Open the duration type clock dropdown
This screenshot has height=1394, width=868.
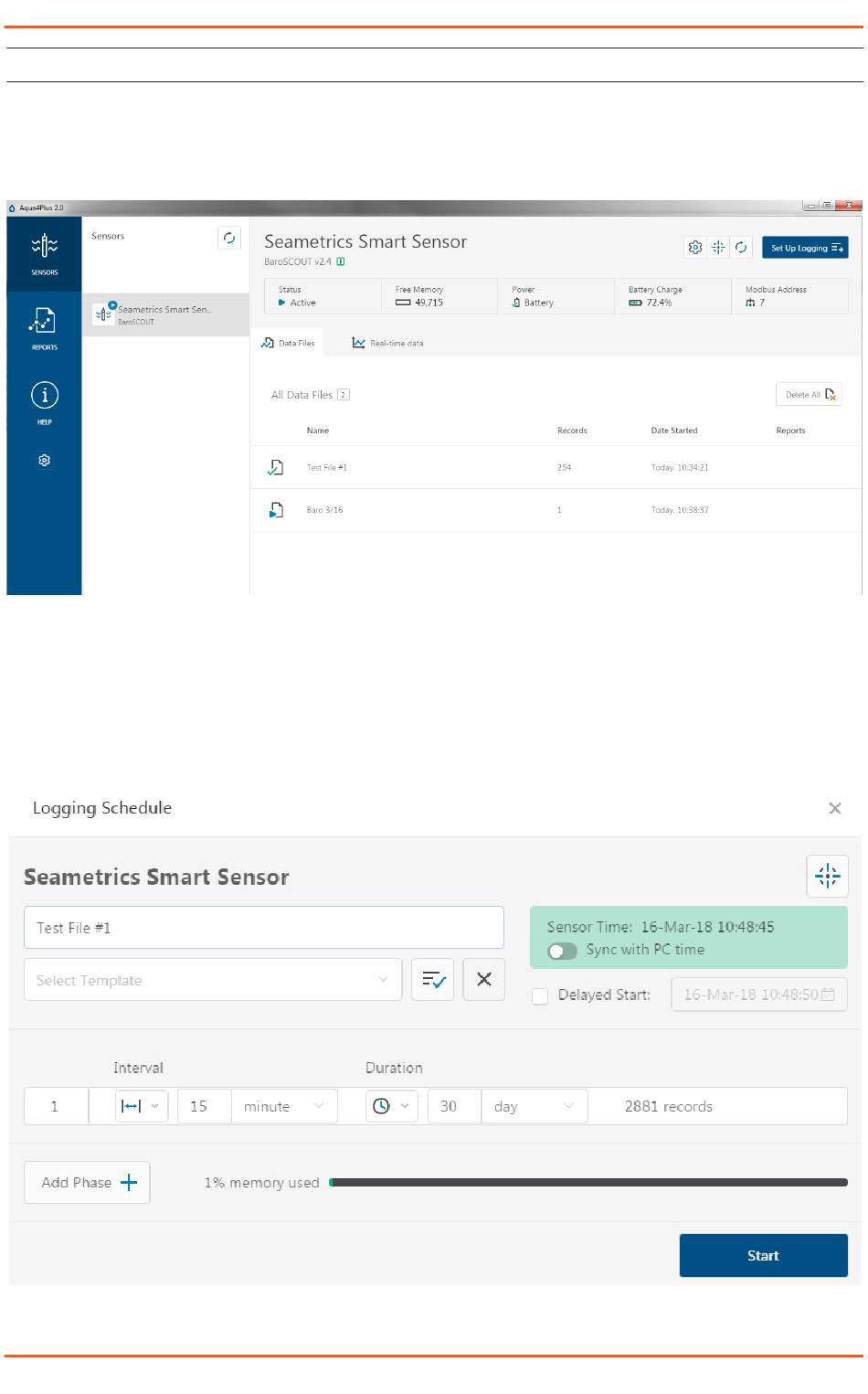tap(391, 1106)
